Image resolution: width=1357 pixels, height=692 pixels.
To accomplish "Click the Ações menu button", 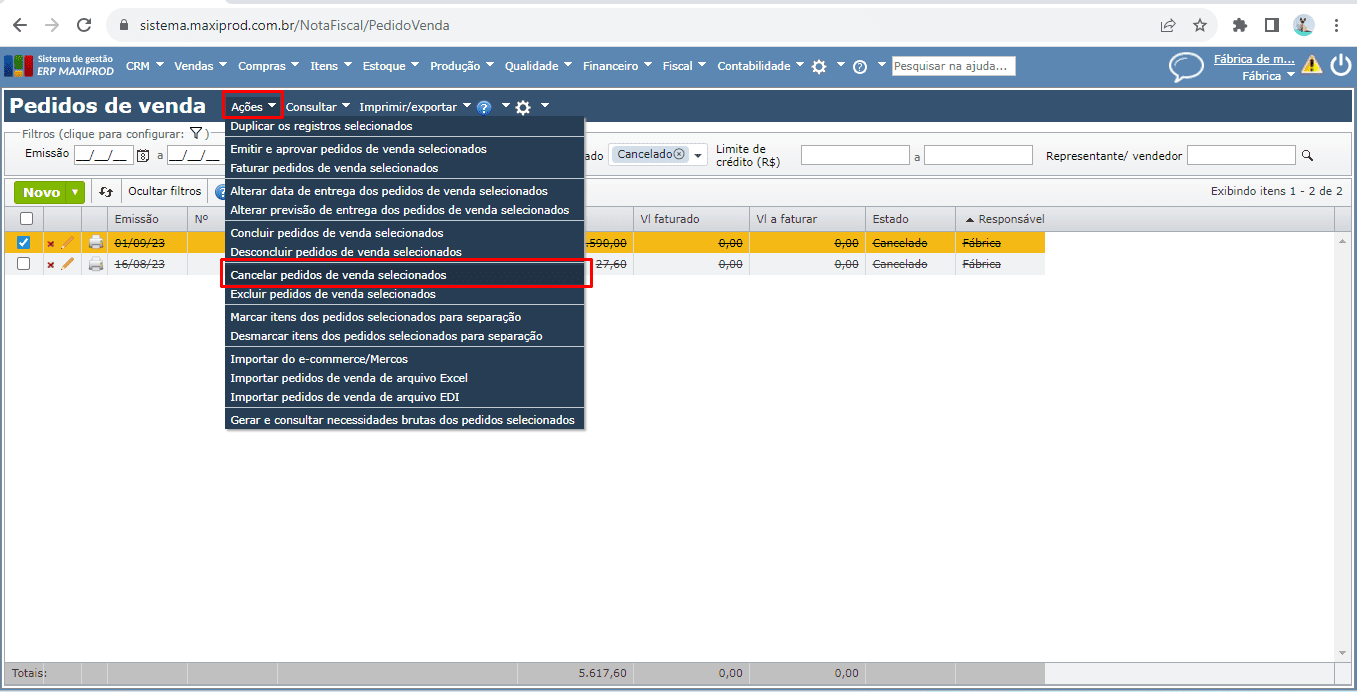I will click(253, 107).
